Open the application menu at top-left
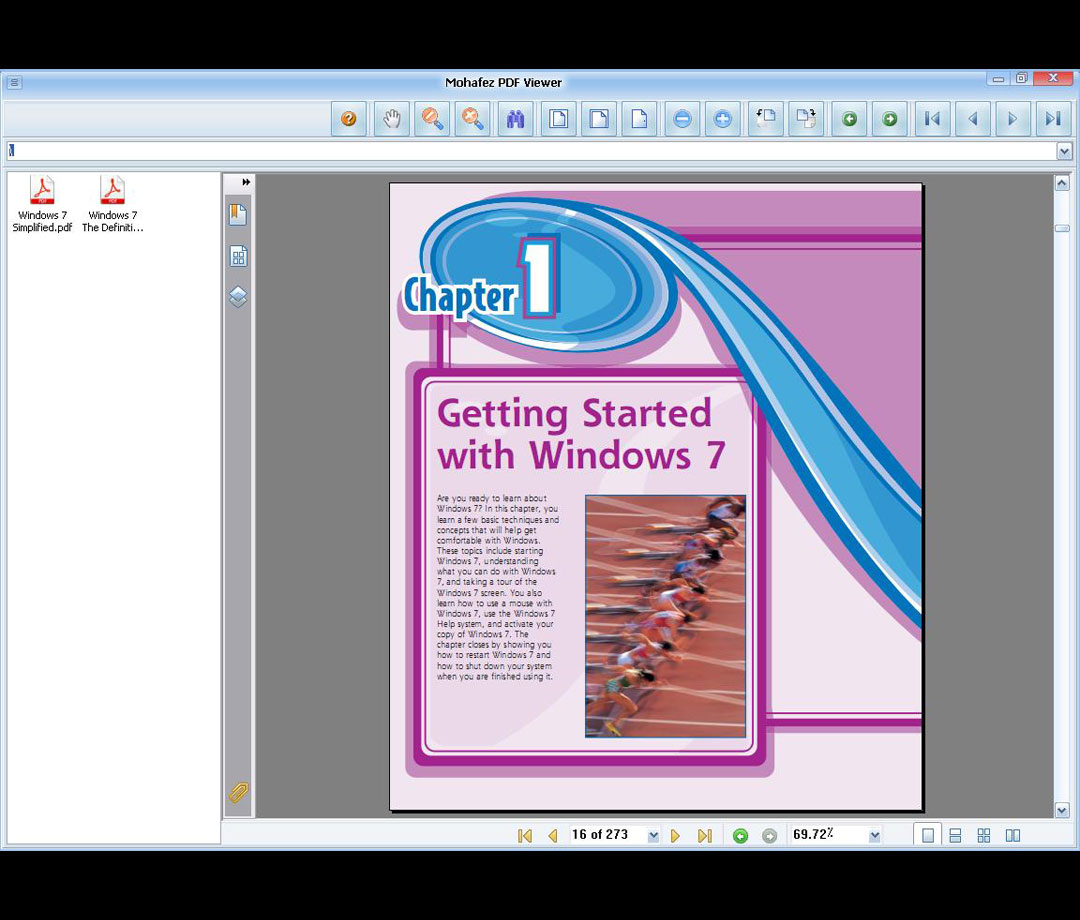1080x920 pixels. coord(14,83)
